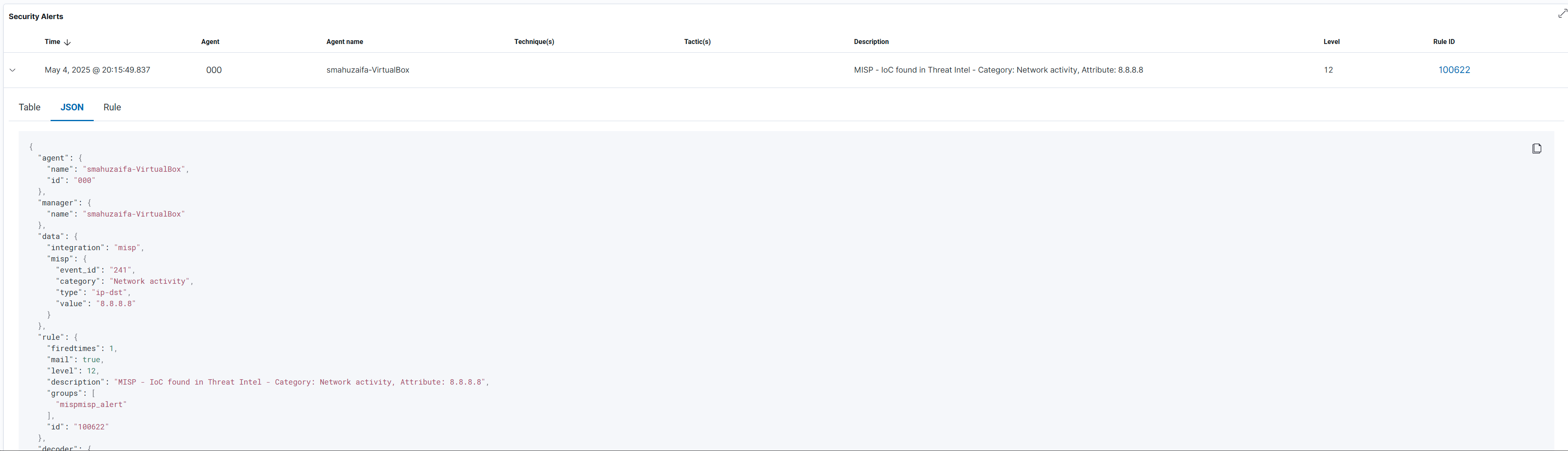Viewport: 1568px width, 451px height.
Task: Click the "id": "100622" JSON line
Action: [78, 427]
